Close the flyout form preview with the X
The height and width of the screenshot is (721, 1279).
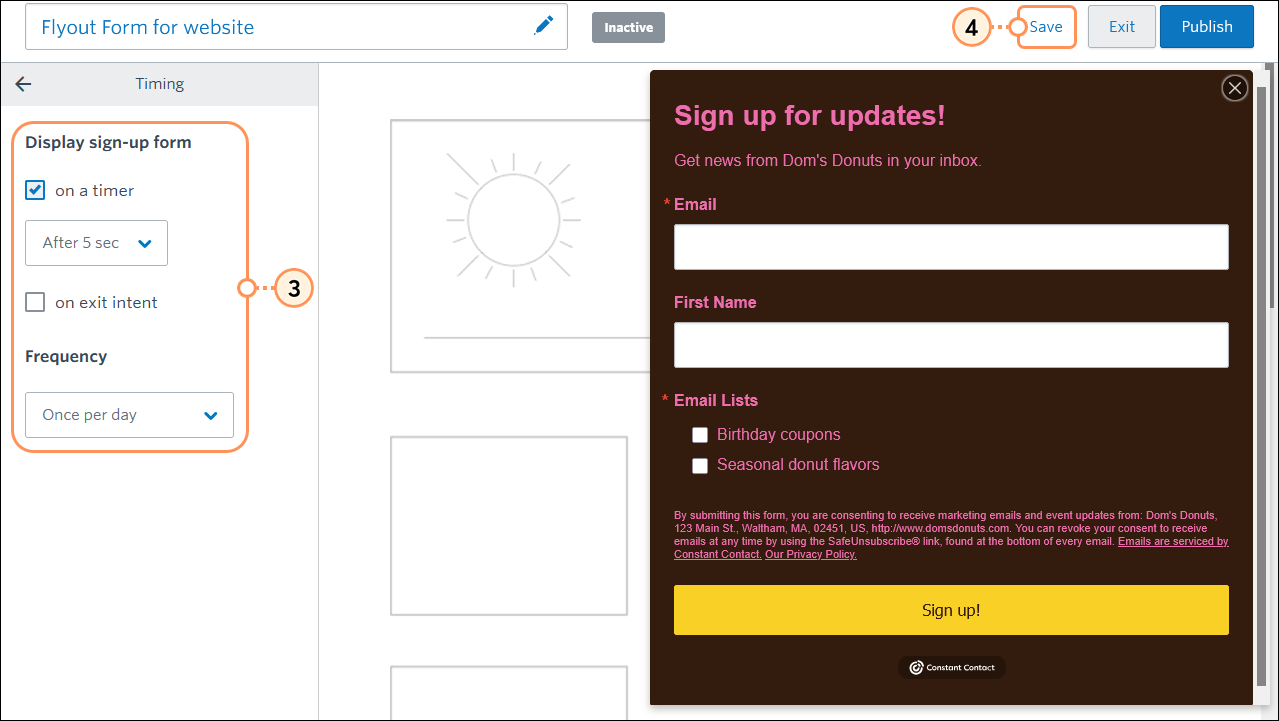1234,88
